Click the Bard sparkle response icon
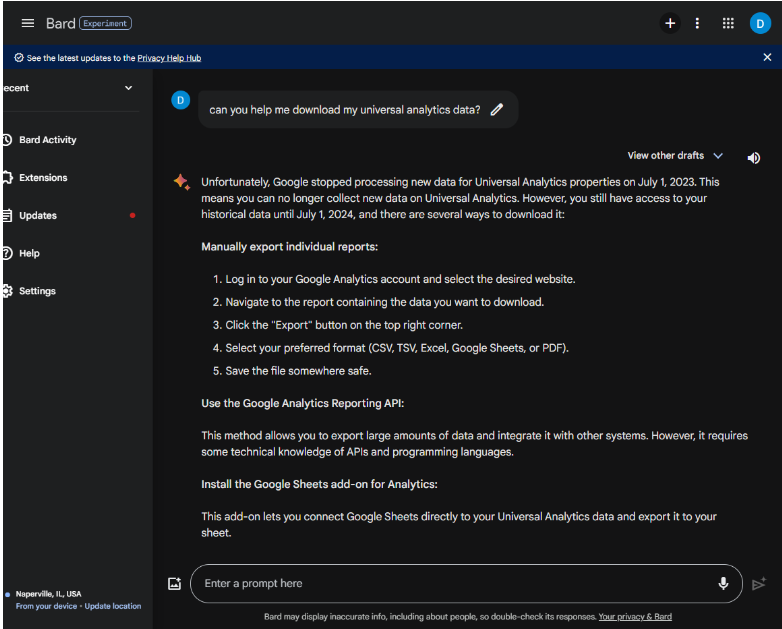The height and width of the screenshot is (629, 782). coord(182,182)
